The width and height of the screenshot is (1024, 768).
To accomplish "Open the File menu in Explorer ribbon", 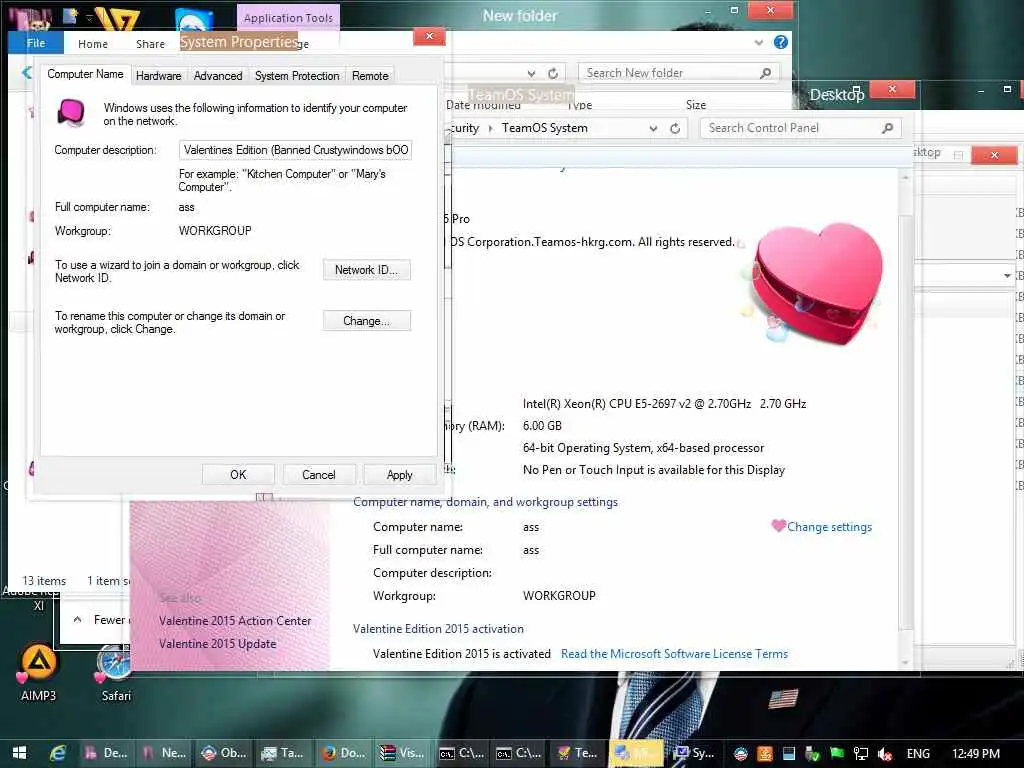I will [x=36, y=43].
